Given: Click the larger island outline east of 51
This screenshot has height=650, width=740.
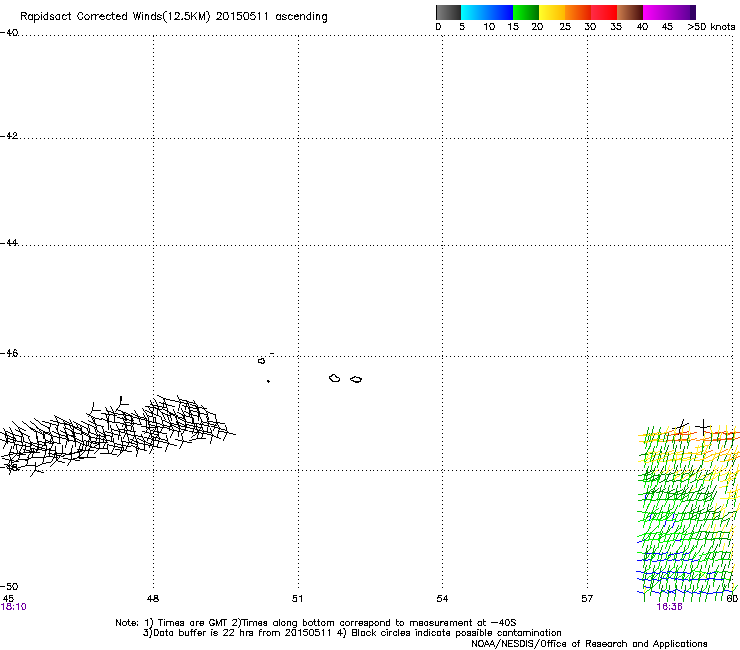Looking at the screenshot, I should (335, 378).
